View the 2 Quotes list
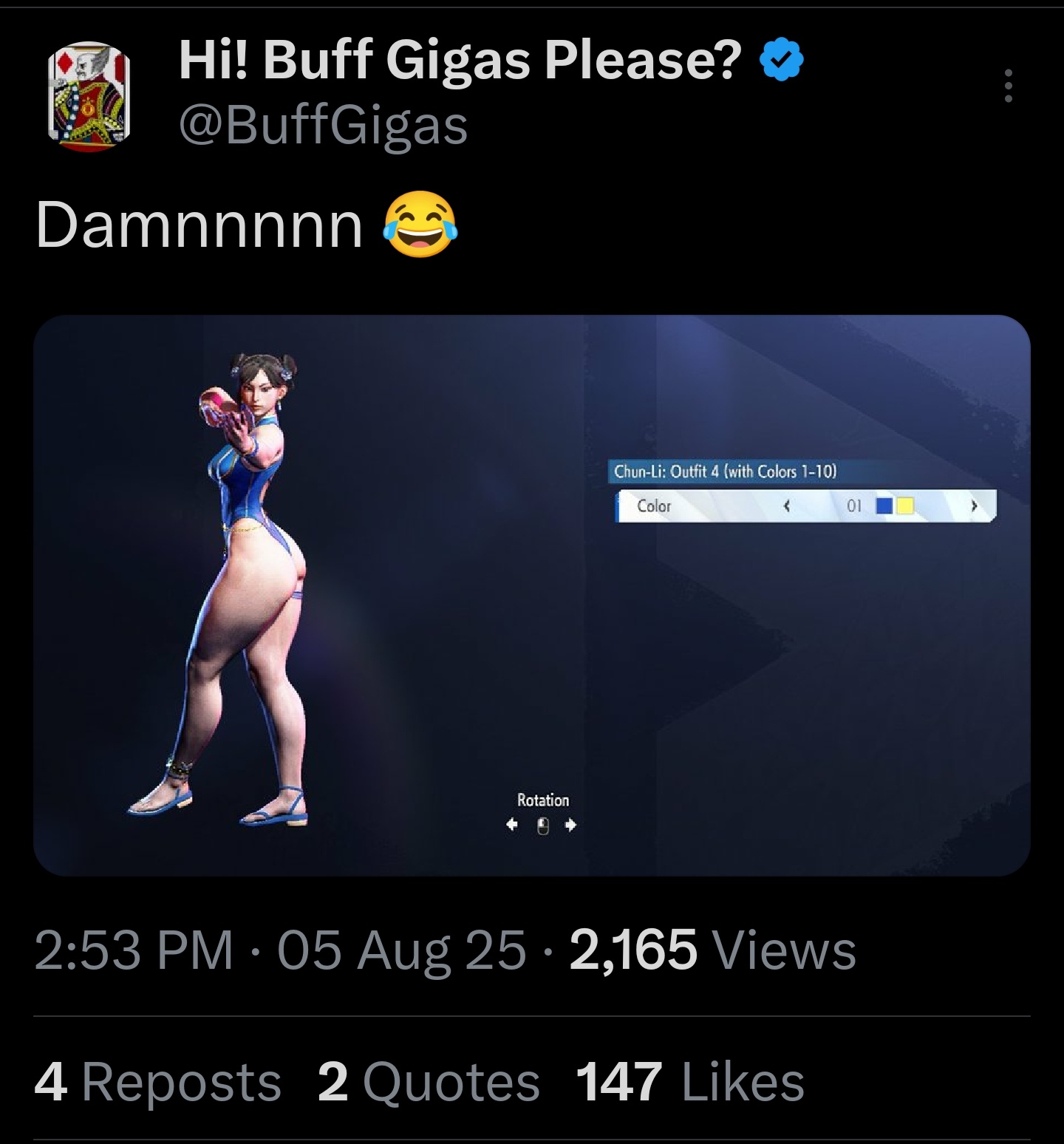Screen dimensions: 1064x1144 pyautogui.click(x=429, y=1083)
